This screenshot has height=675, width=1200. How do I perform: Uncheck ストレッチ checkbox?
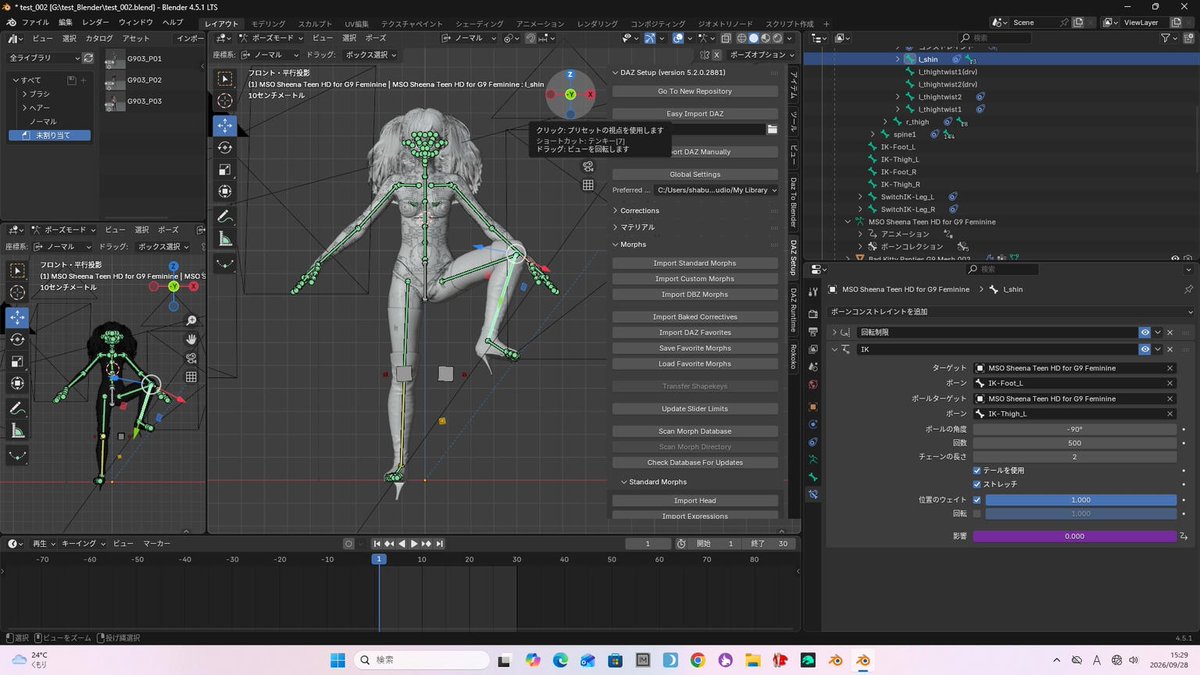click(977, 484)
